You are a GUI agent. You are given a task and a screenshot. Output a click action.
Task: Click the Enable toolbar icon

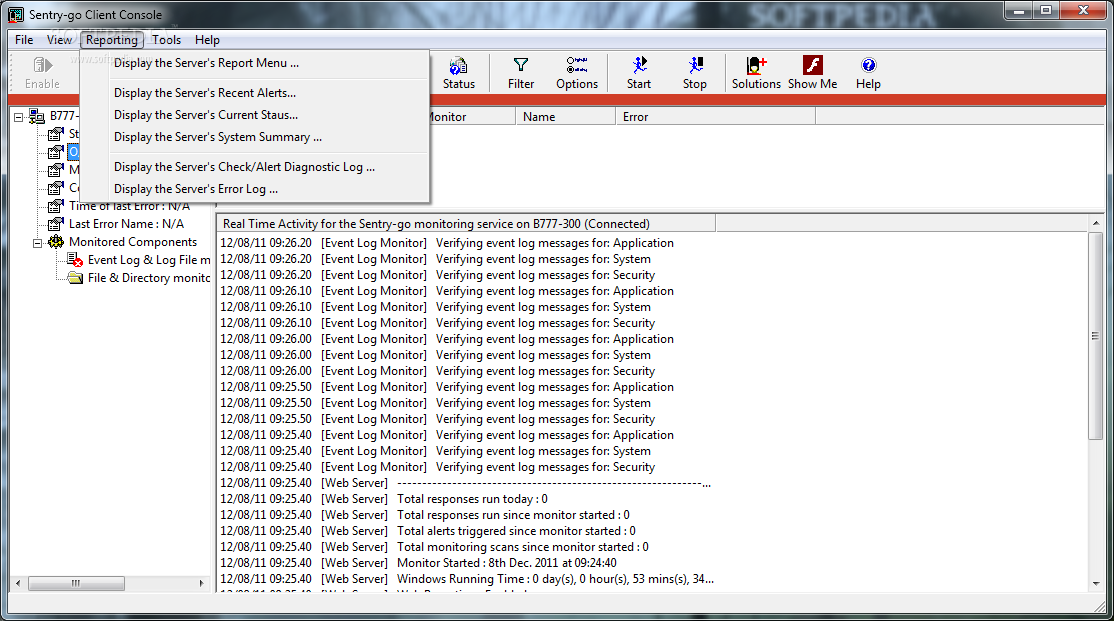[x=43, y=65]
